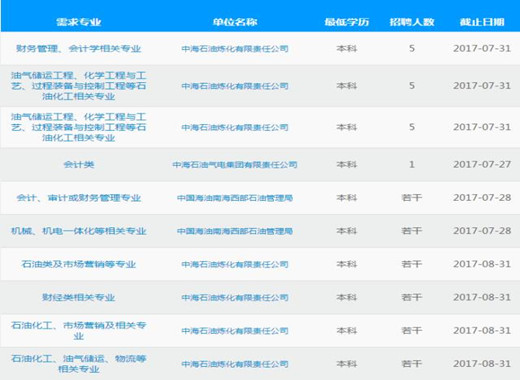Click 最低学历 column header

[x=347, y=22]
